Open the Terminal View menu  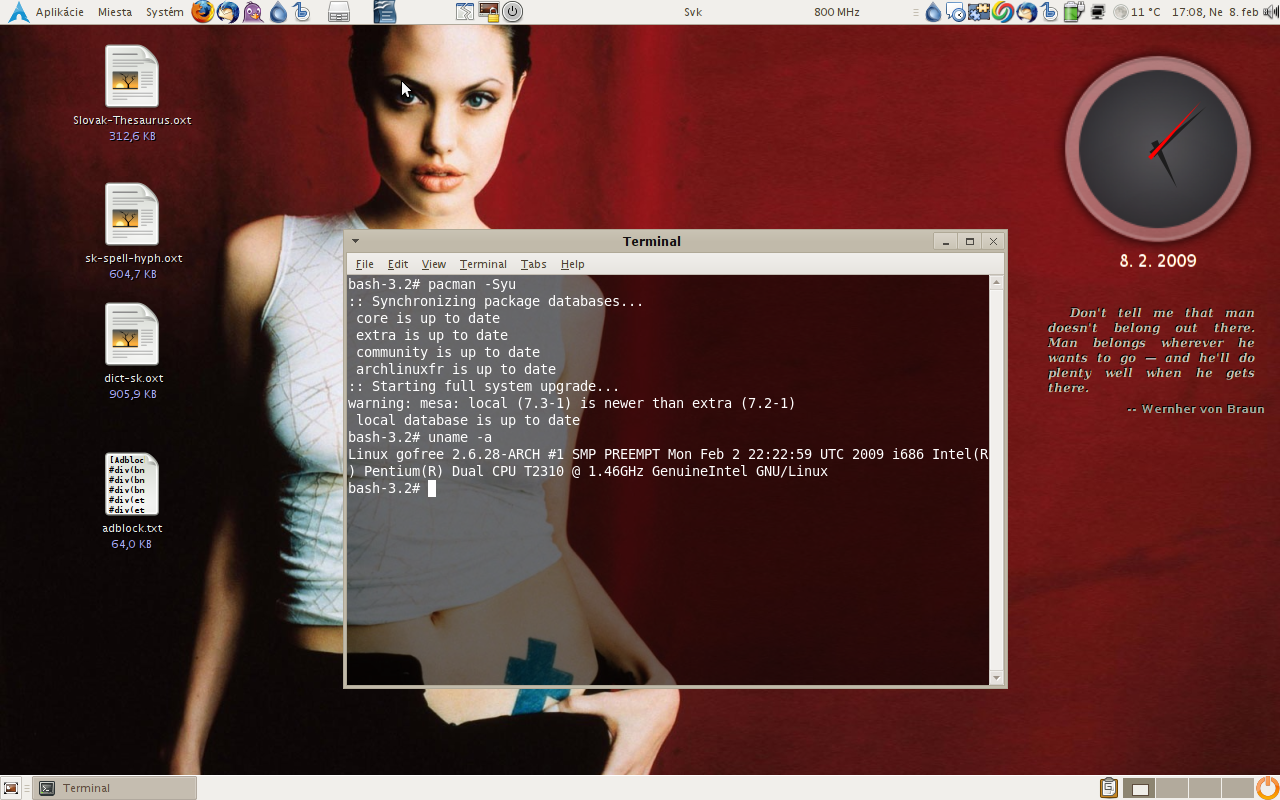click(433, 264)
